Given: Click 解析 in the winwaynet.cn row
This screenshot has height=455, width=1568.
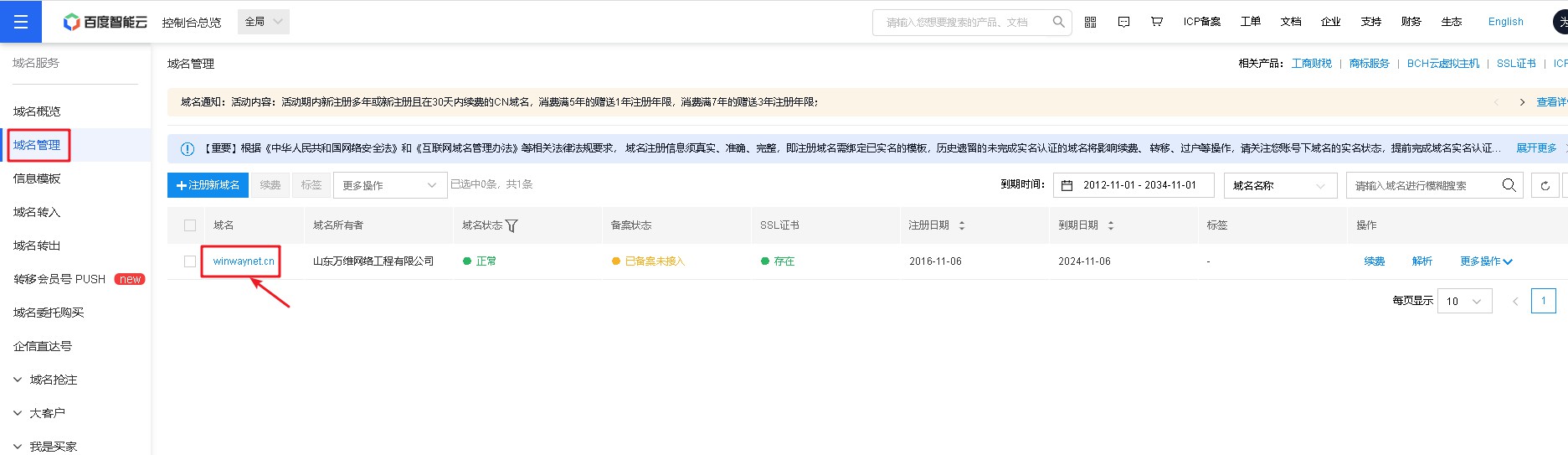Looking at the screenshot, I should 1422,261.
